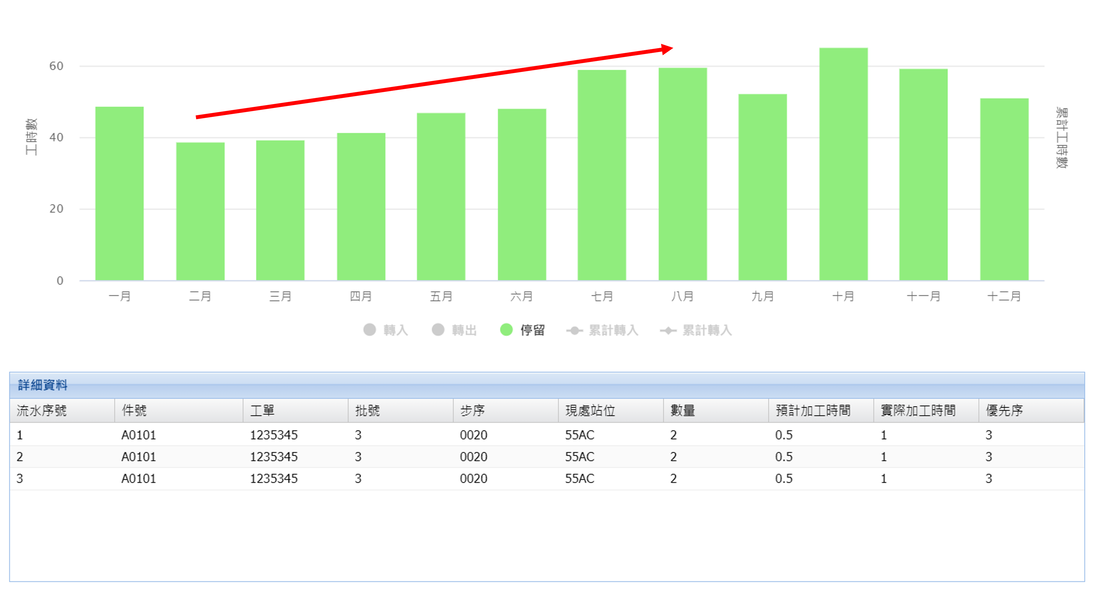Sort by the 工單 column header
Image resolution: width=1100 pixels, height=590 pixels.
(x=295, y=411)
